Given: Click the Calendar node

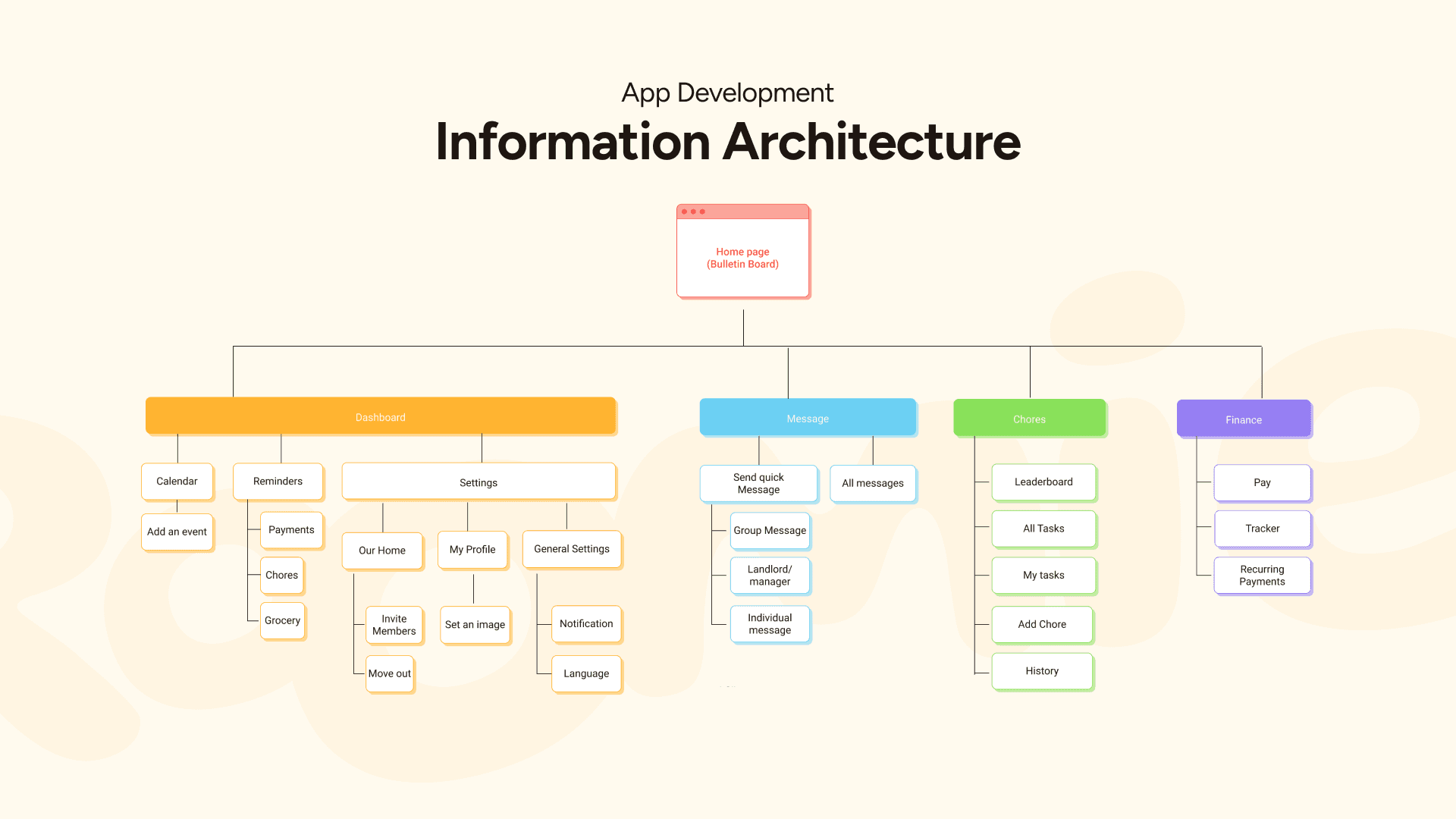Looking at the screenshot, I should [177, 482].
